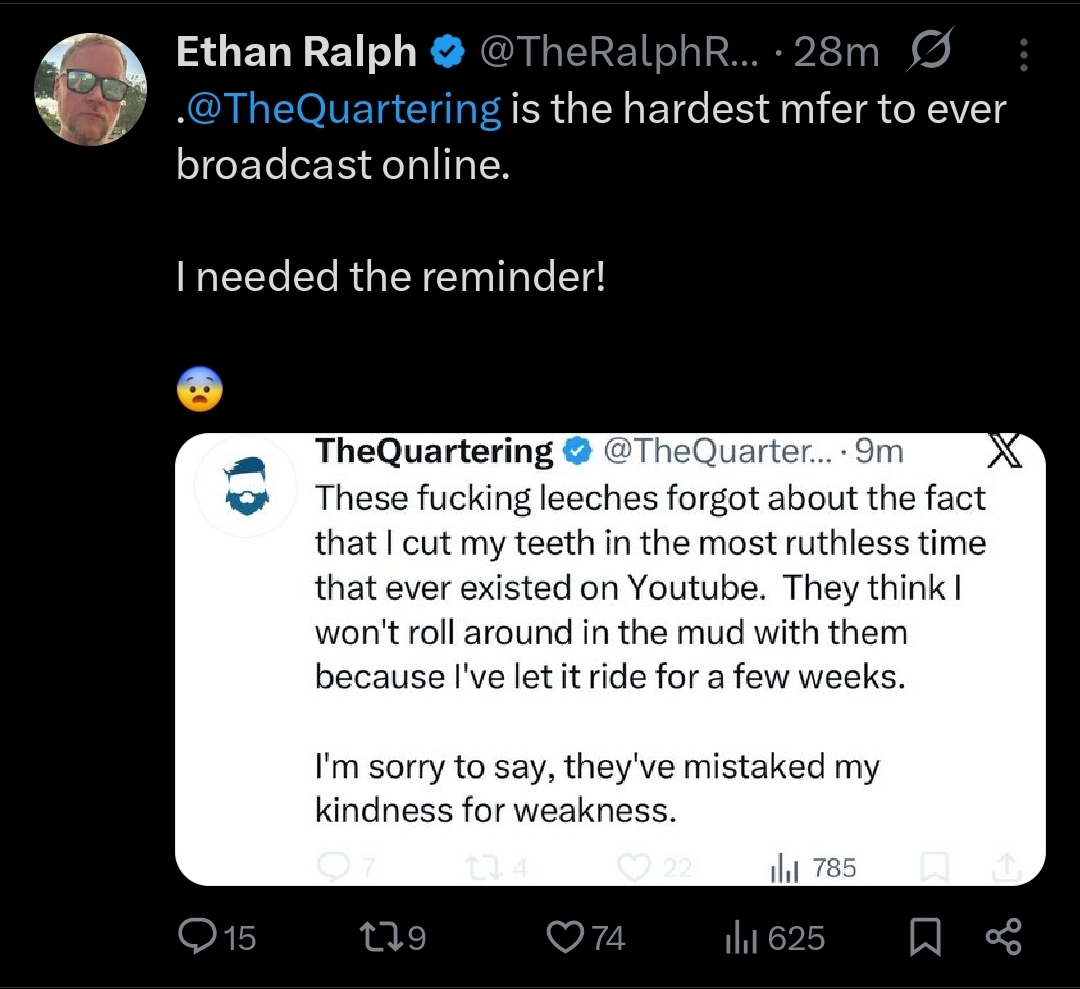The width and height of the screenshot is (1080, 989).
Task: Open Ethan Ralph's profile picture
Action: pos(90,90)
